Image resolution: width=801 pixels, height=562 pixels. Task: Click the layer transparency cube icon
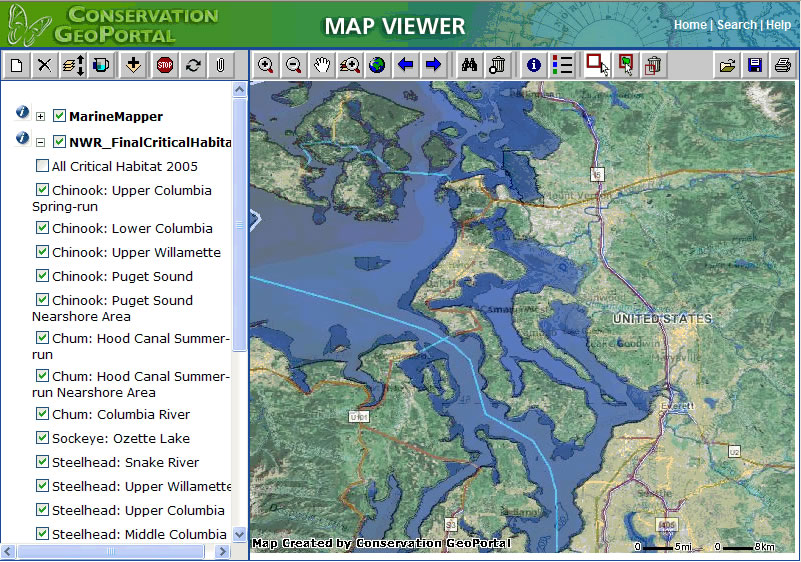click(101, 65)
